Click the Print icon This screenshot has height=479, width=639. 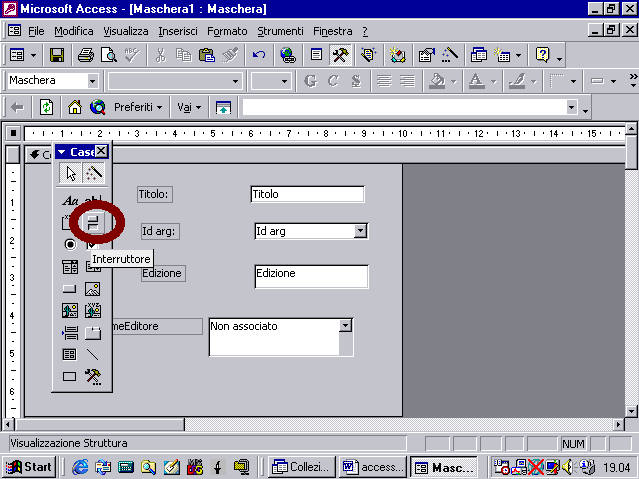(86, 55)
